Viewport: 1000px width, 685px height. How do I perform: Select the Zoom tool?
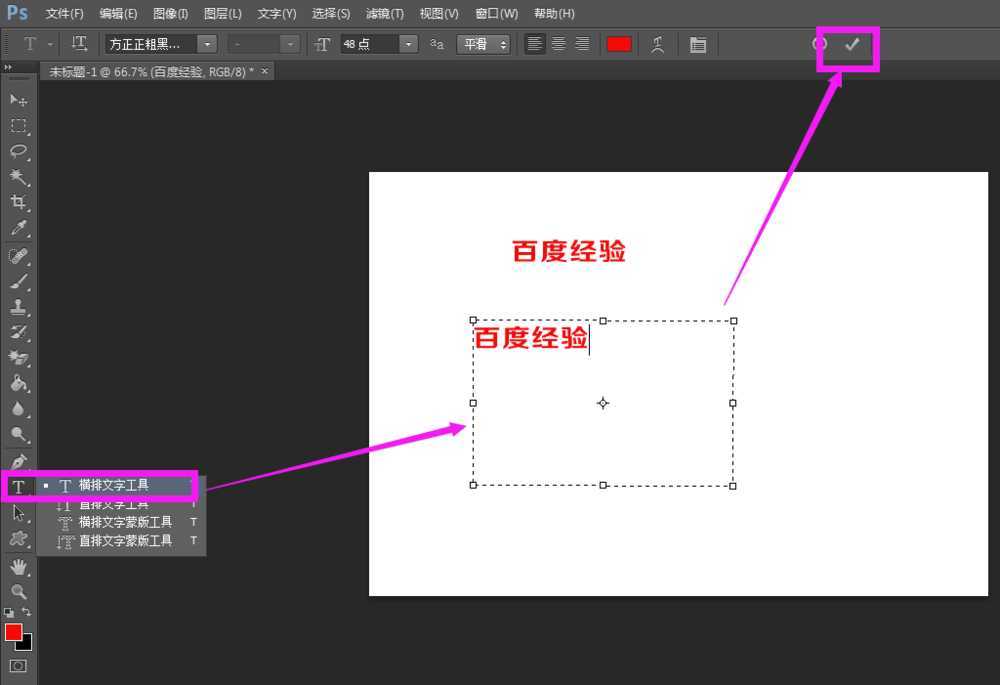(18, 589)
